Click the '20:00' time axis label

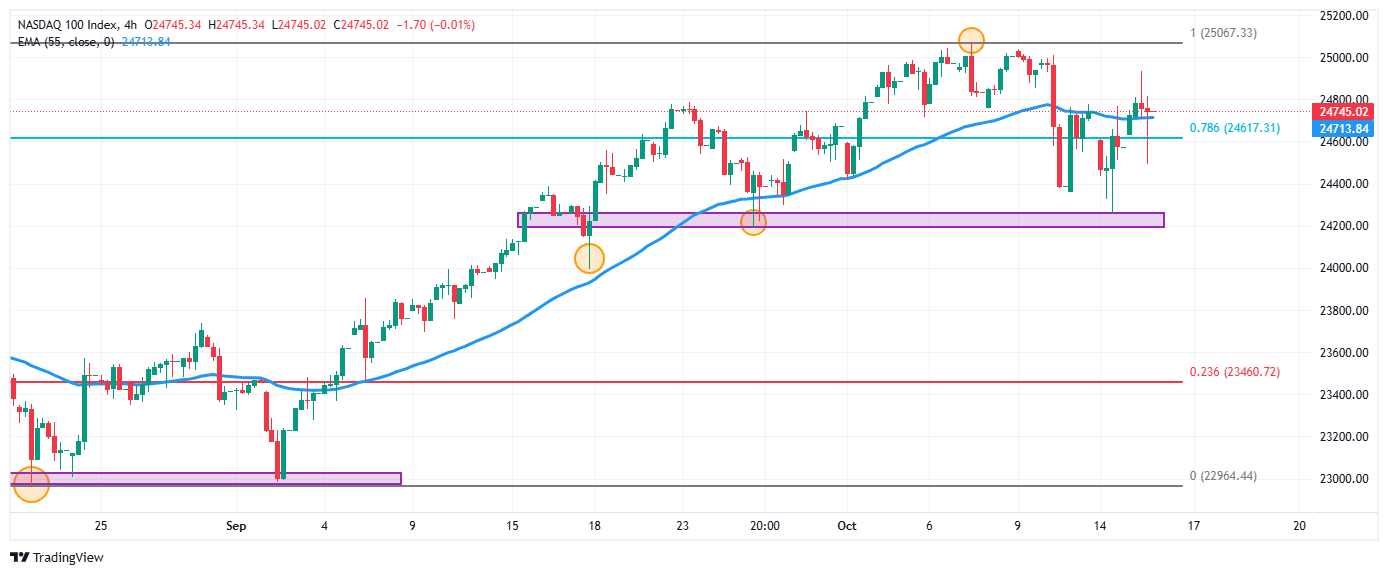pyautogui.click(x=765, y=525)
